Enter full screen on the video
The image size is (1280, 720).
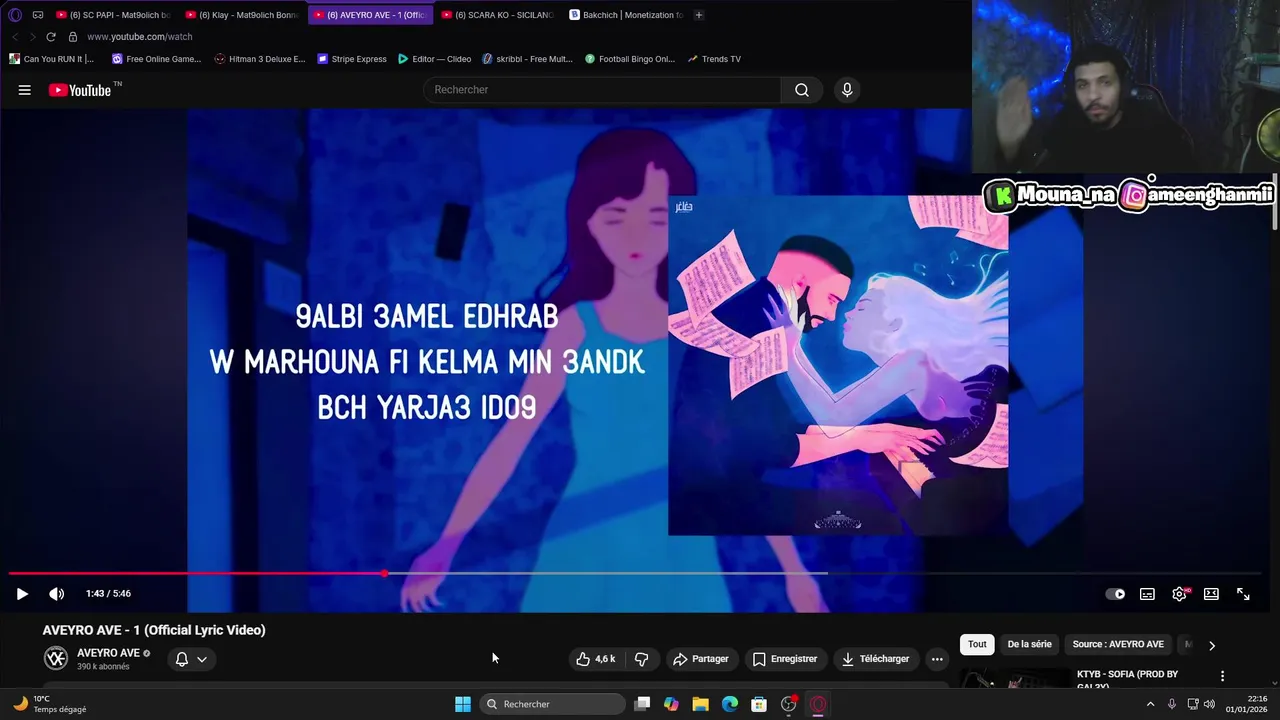(x=1243, y=594)
